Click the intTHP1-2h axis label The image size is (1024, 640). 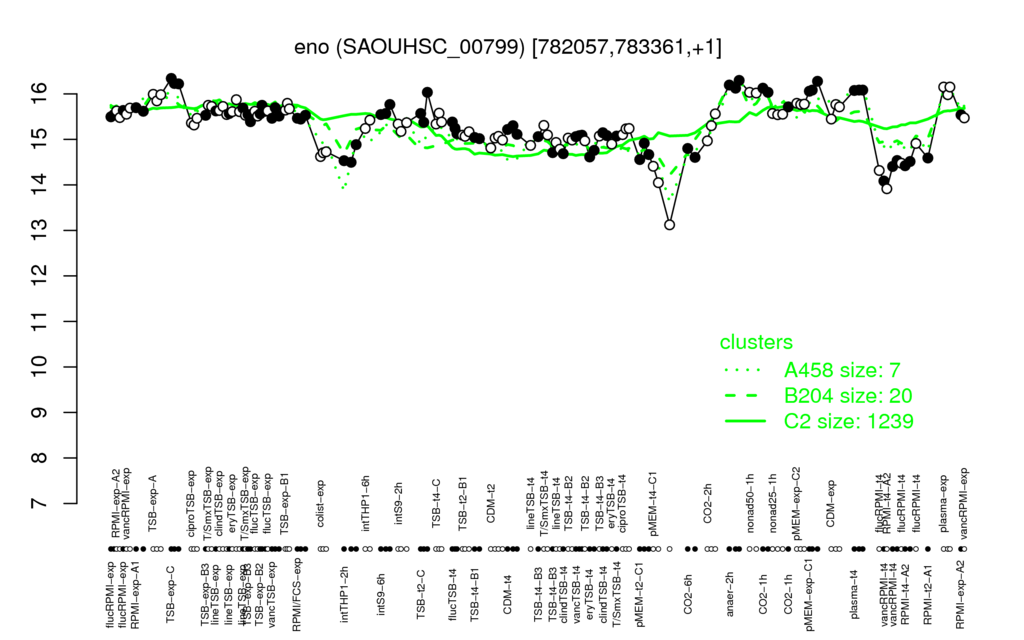(x=345, y=592)
